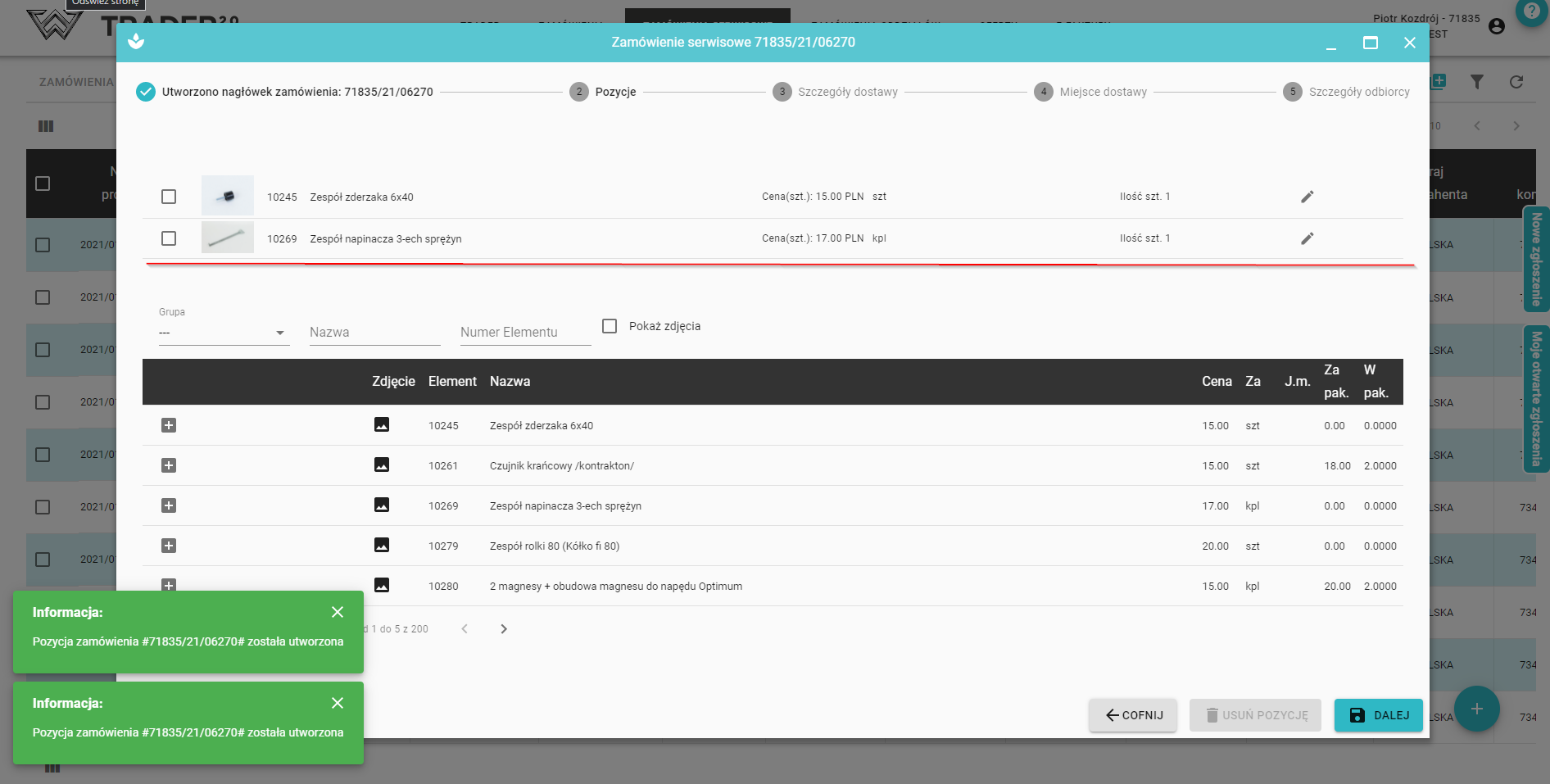The image size is (1550, 784).
Task: Open step 4 Miejsce dostawy
Action: click(x=1090, y=92)
